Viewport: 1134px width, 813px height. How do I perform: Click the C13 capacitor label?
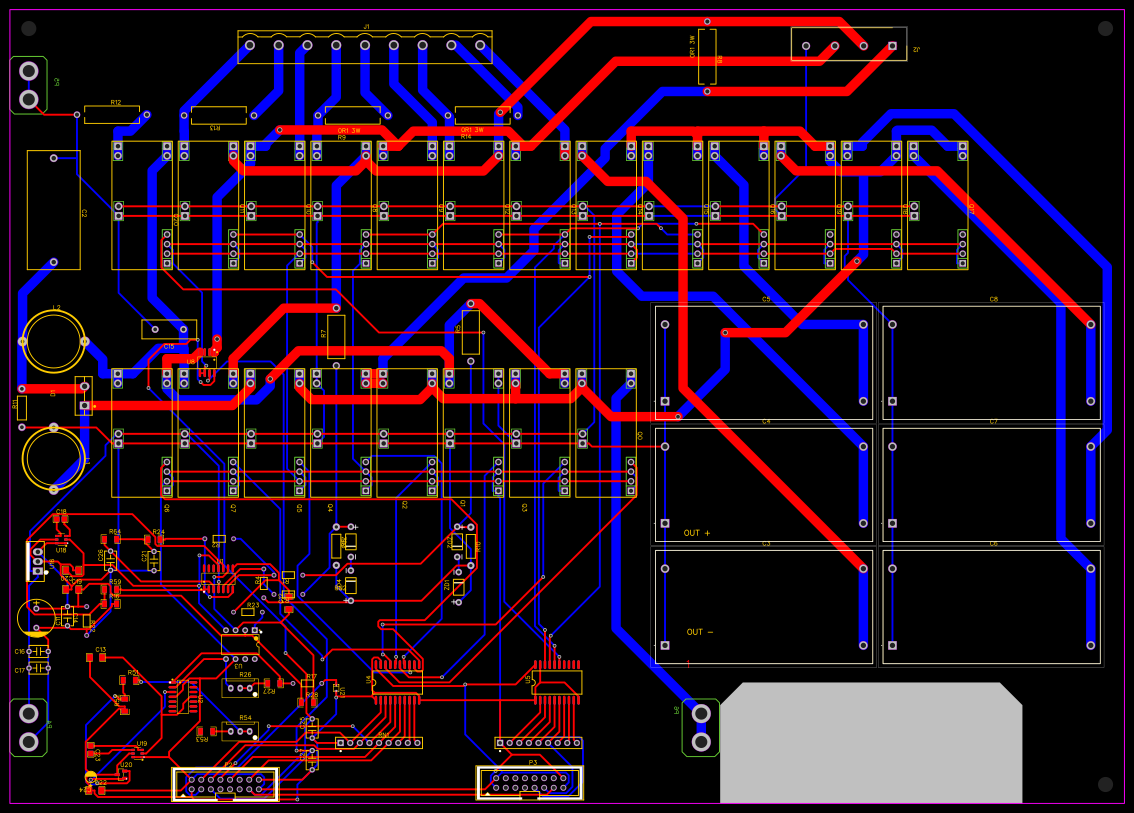[101, 650]
